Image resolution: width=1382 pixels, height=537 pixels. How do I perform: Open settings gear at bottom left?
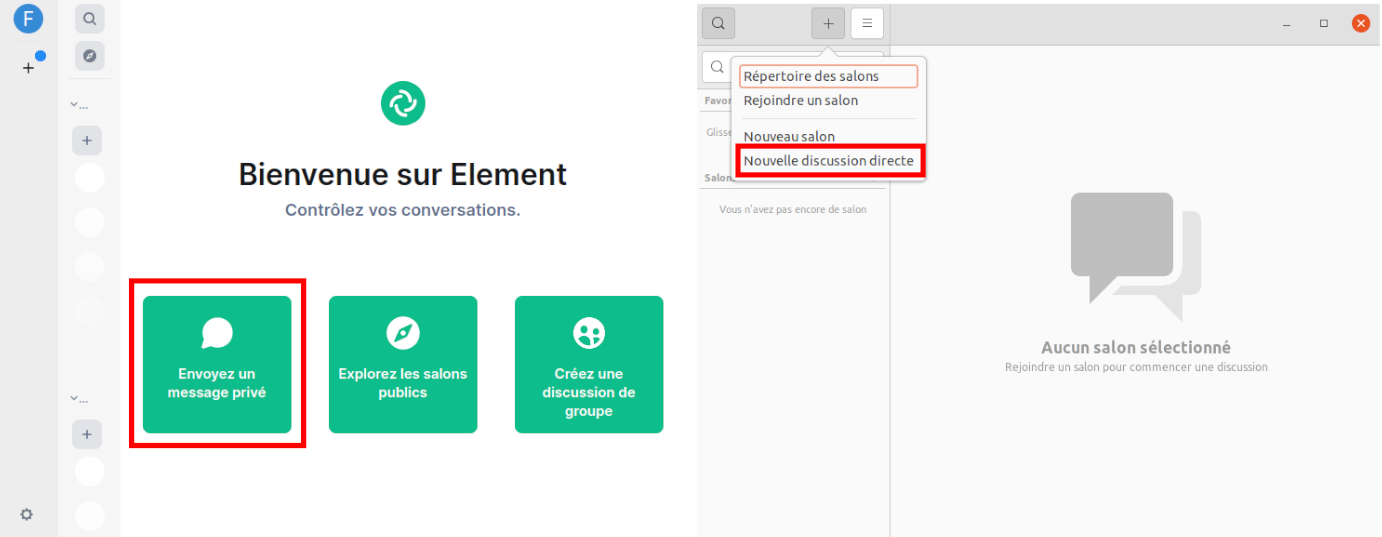pyautogui.click(x=27, y=514)
